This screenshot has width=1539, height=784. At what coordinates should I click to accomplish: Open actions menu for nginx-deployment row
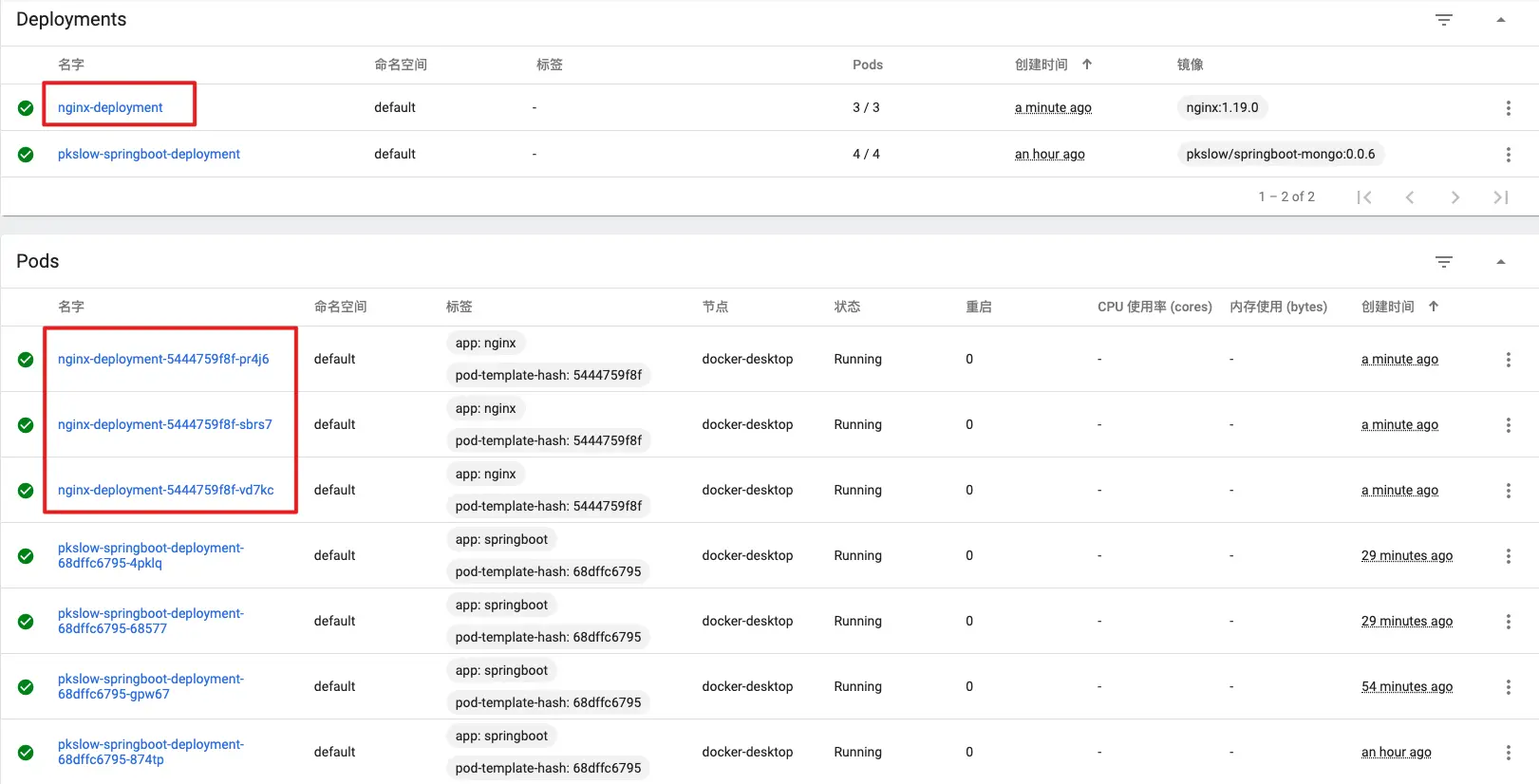point(1508,108)
